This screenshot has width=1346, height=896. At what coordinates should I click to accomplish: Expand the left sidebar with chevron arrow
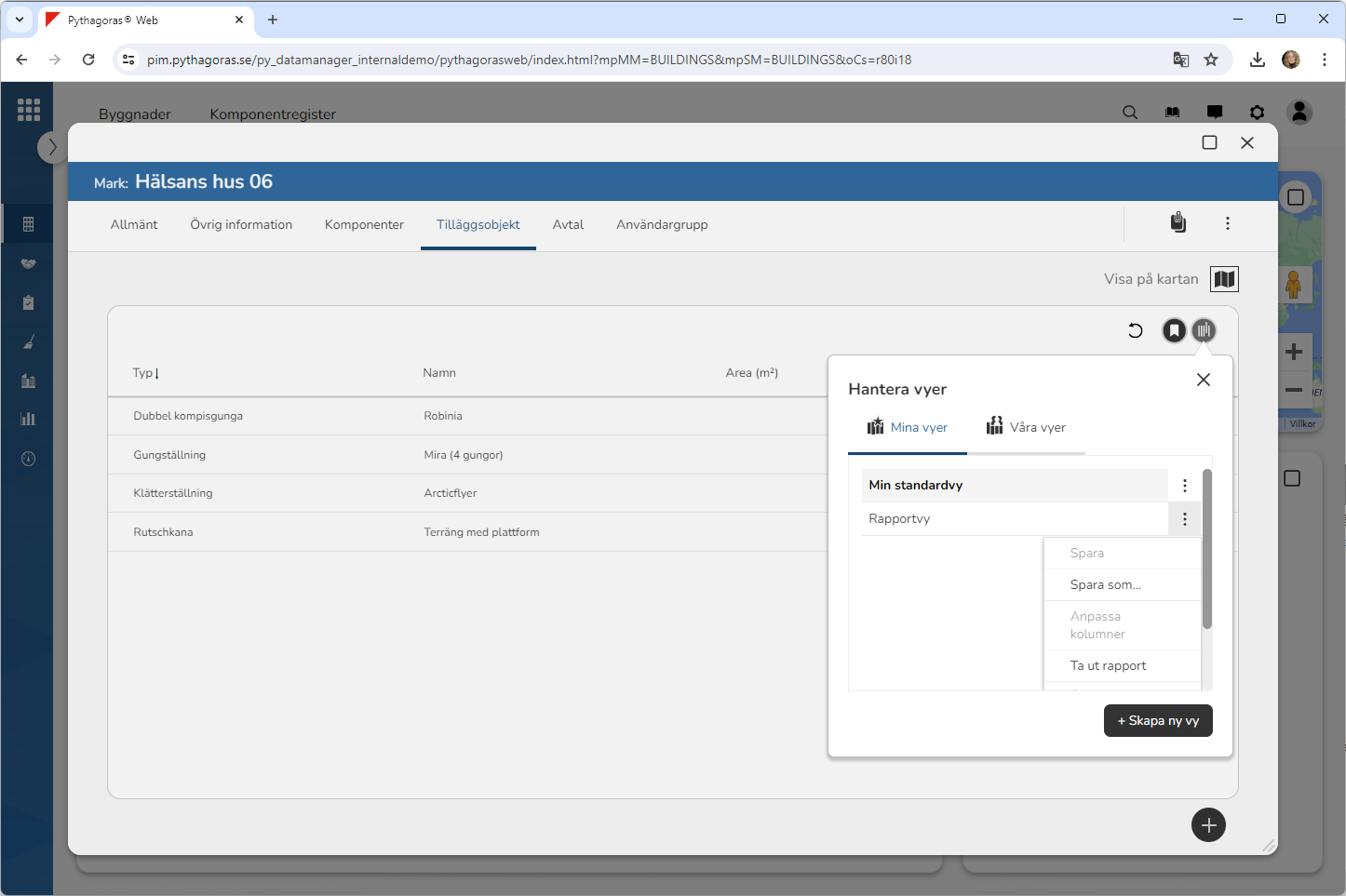click(x=52, y=147)
